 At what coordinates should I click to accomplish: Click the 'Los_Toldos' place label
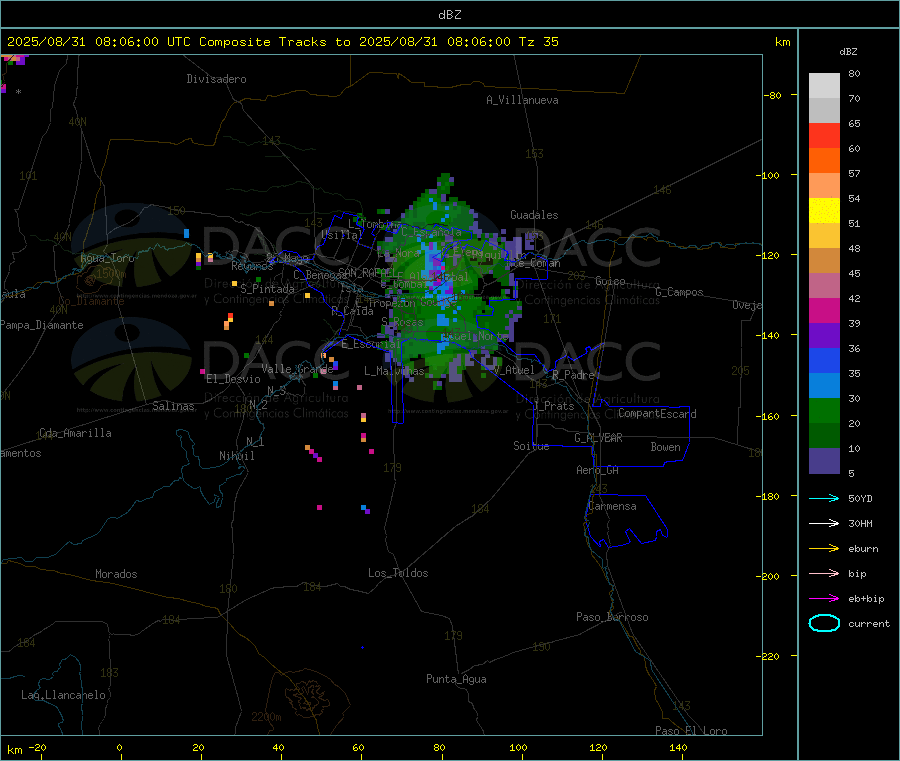(x=398, y=573)
